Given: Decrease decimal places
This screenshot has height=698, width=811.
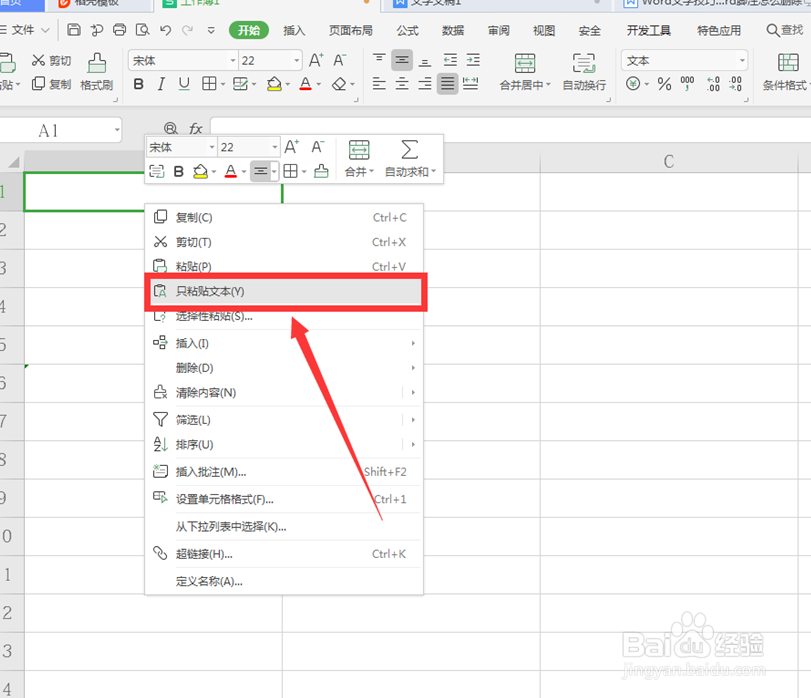Looking at the screenshot, I should pos(735,84).
